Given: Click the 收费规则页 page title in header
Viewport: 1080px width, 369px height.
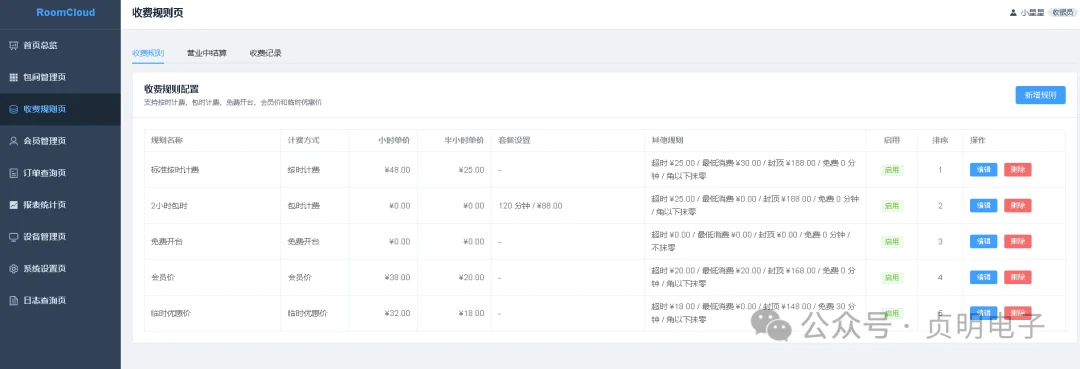Looking at the screenshot, I should click(158, 13).
